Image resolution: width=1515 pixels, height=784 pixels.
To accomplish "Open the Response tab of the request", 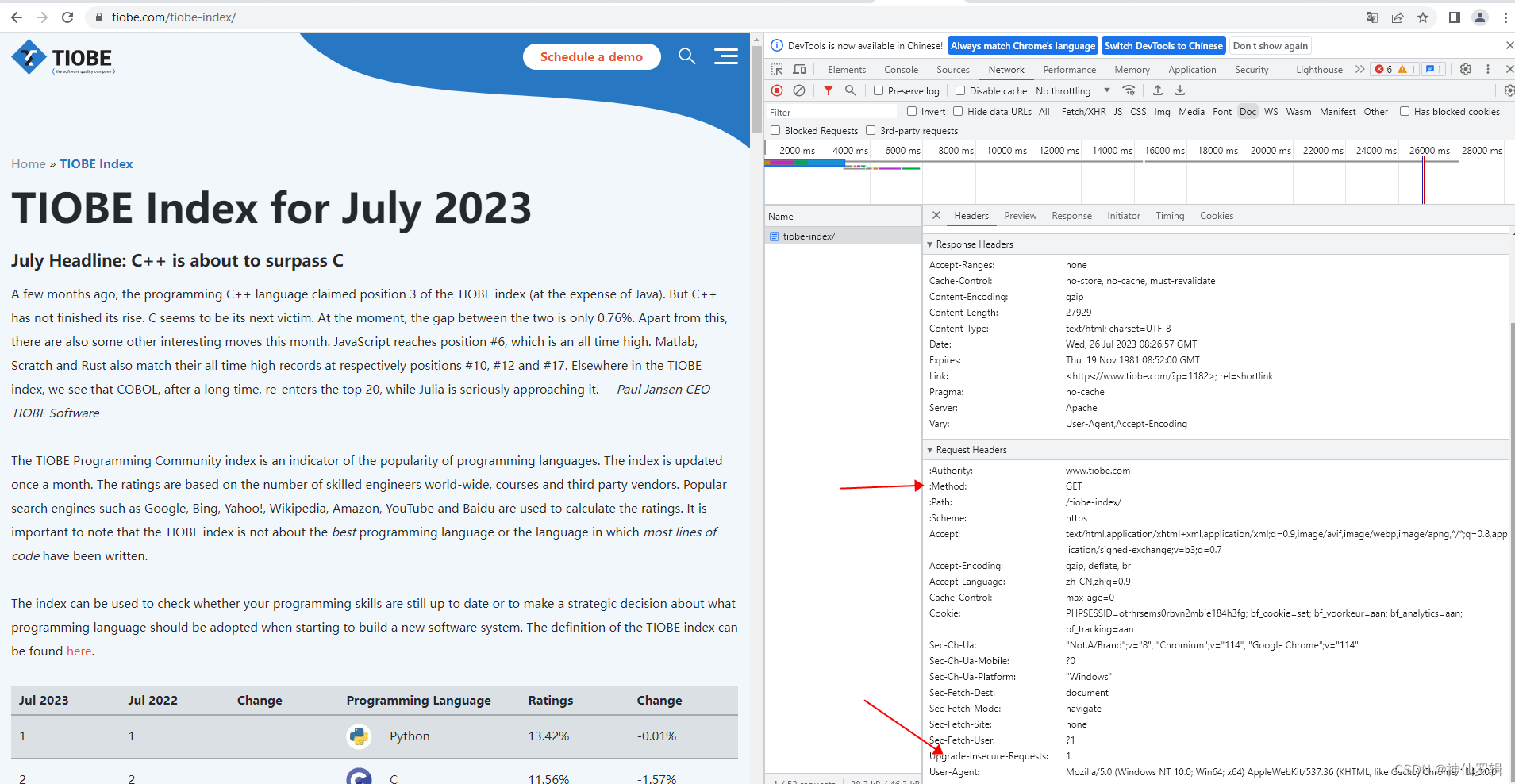I will coord(1071,216).
